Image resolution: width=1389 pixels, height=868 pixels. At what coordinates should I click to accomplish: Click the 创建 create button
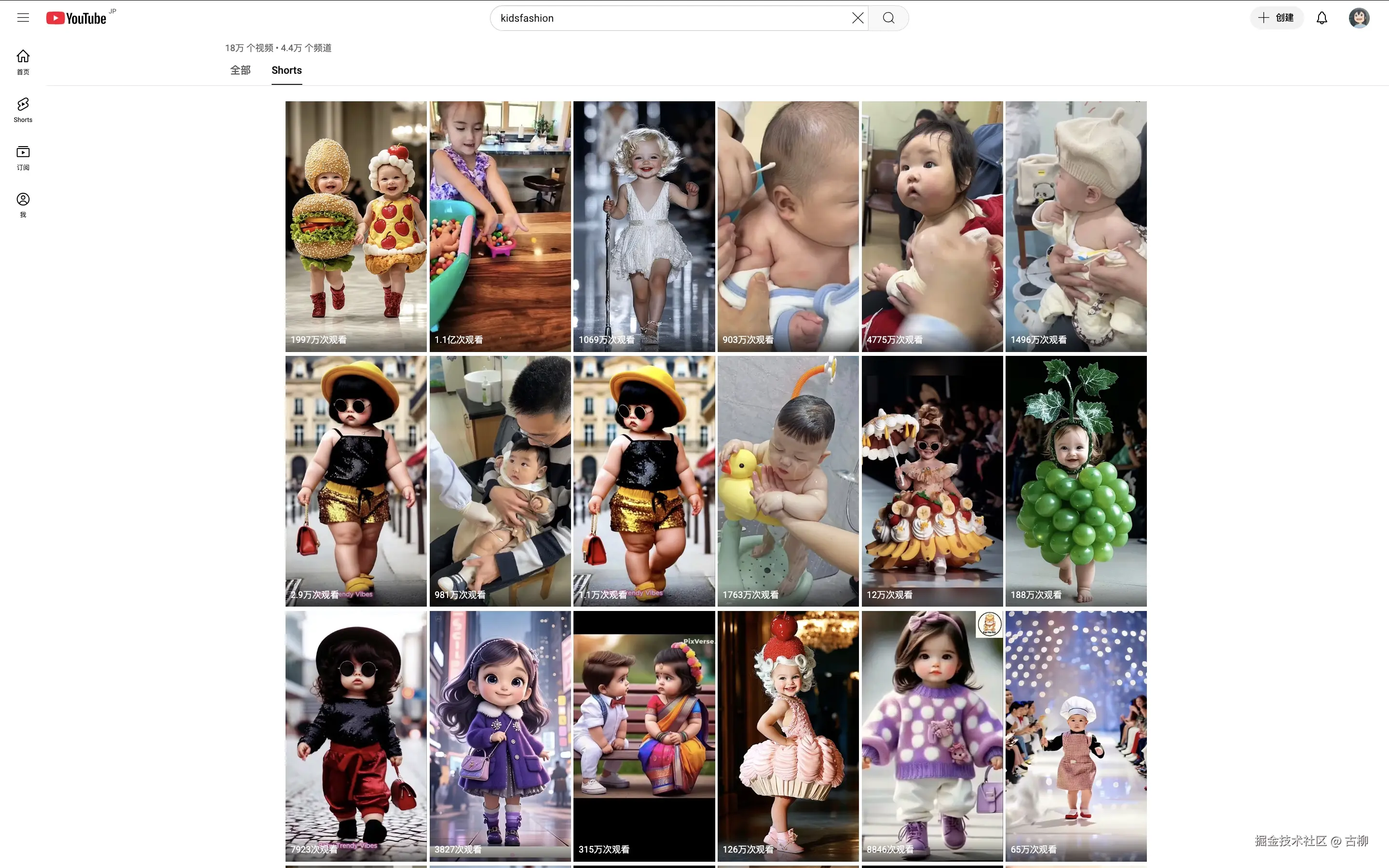pos(1277,18)
